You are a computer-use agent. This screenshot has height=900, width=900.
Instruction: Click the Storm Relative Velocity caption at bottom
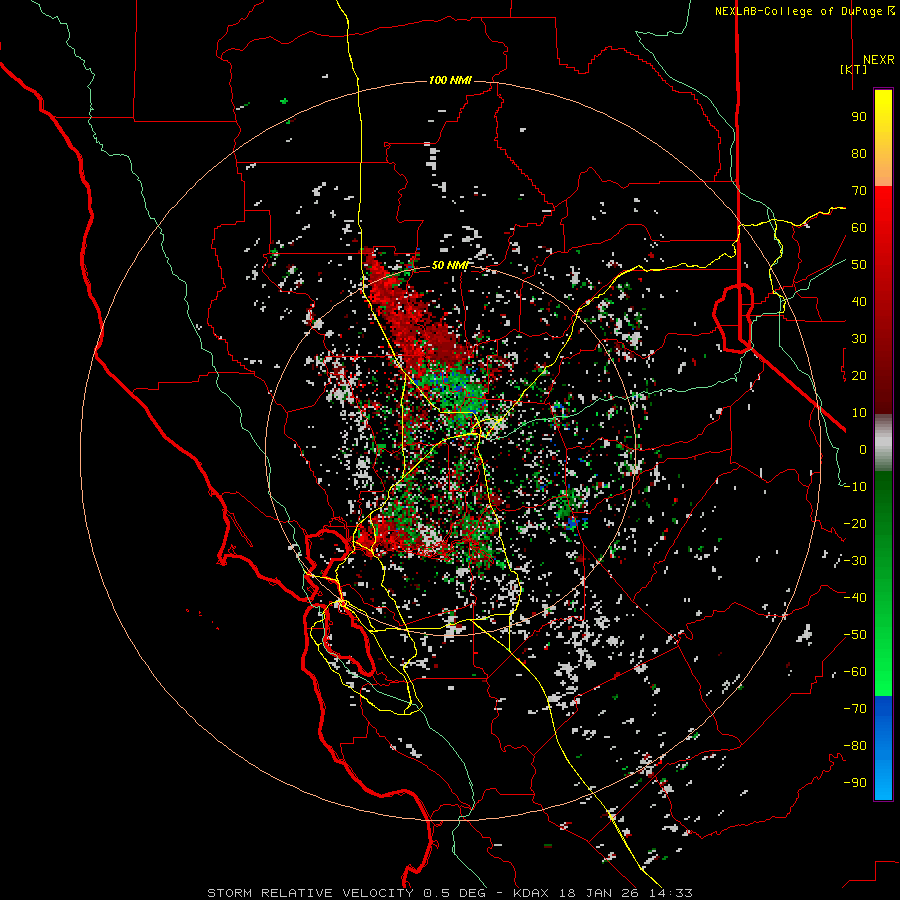[x=449, y=893]
